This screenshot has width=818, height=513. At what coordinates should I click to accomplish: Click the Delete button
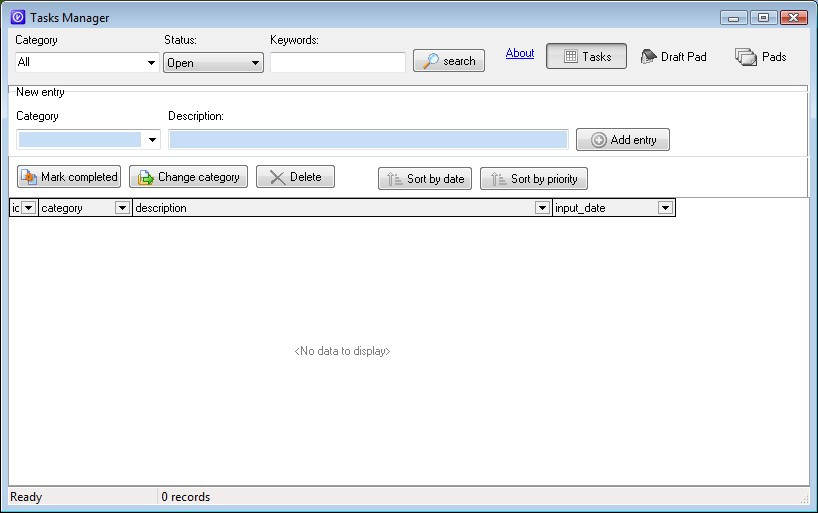tap(295, 177)
